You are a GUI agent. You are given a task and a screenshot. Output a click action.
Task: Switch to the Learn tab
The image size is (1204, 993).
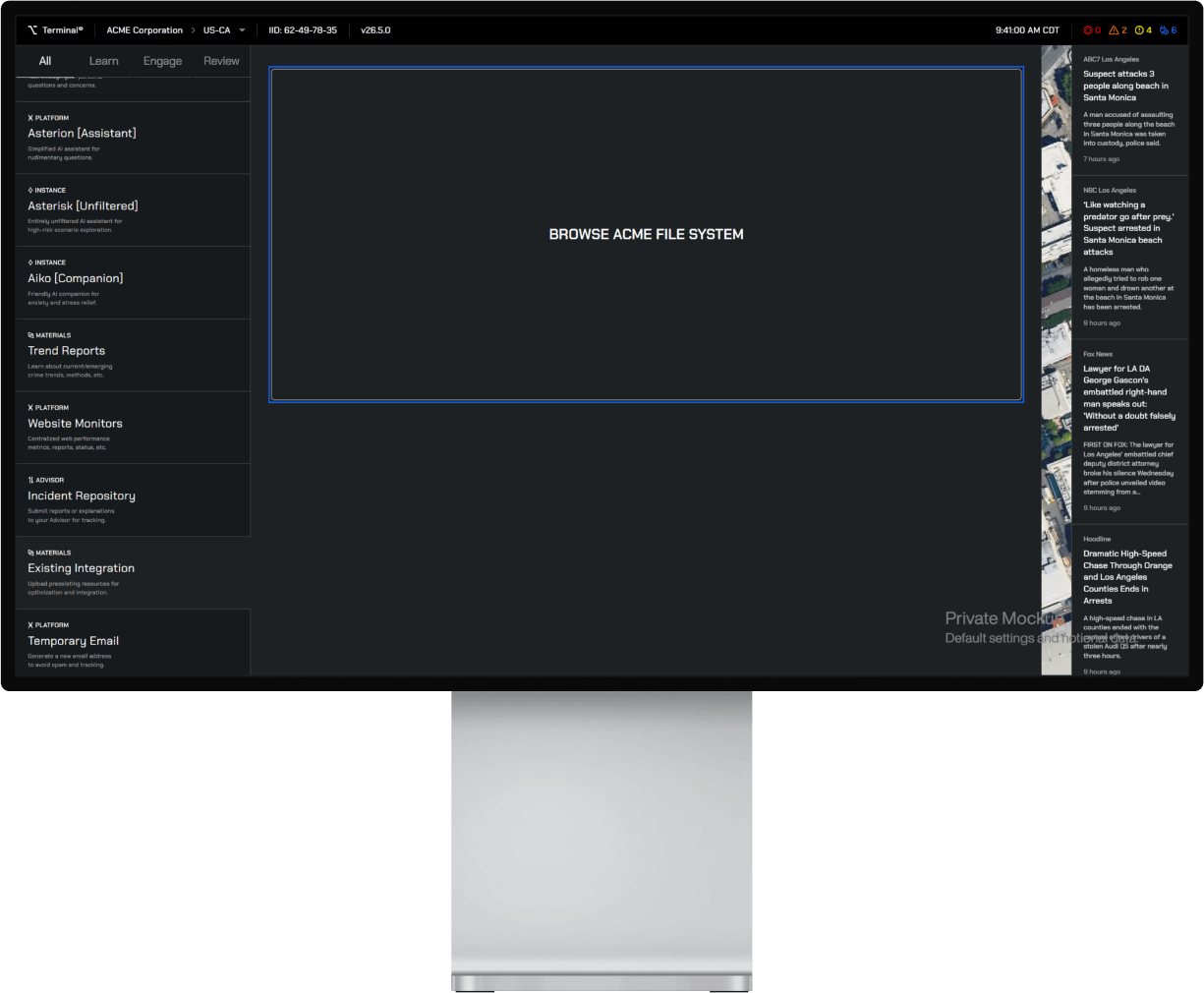click(103, 61)
